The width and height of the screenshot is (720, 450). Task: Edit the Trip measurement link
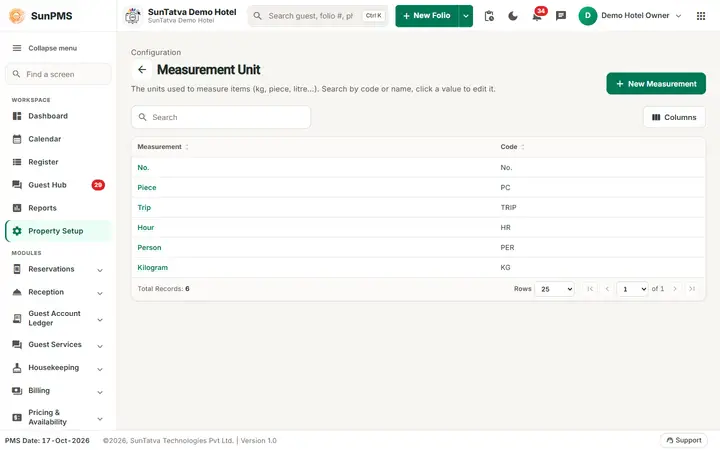tap(144, 208)
